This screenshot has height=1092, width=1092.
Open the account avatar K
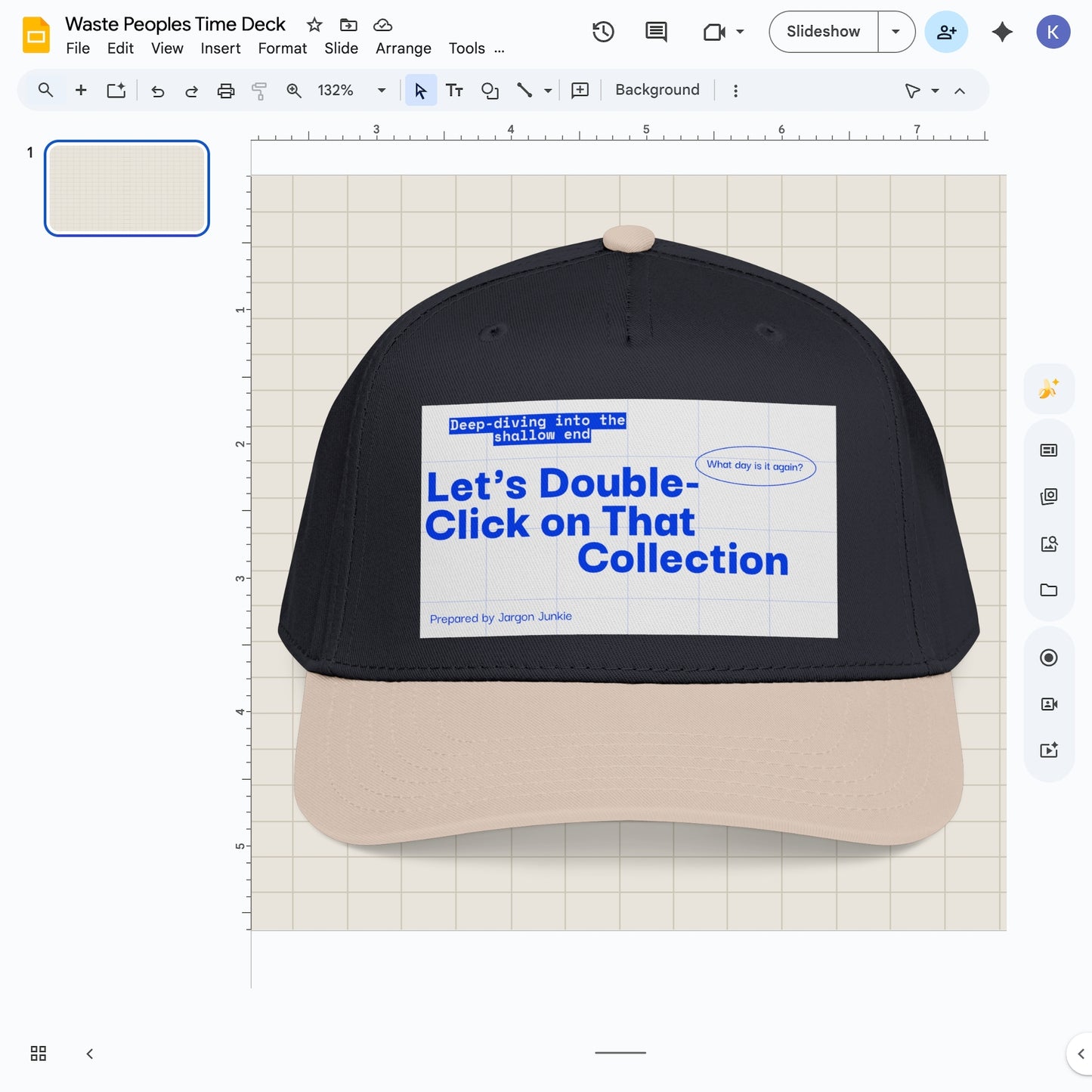pyautogui.click(x=1053, y=32)
